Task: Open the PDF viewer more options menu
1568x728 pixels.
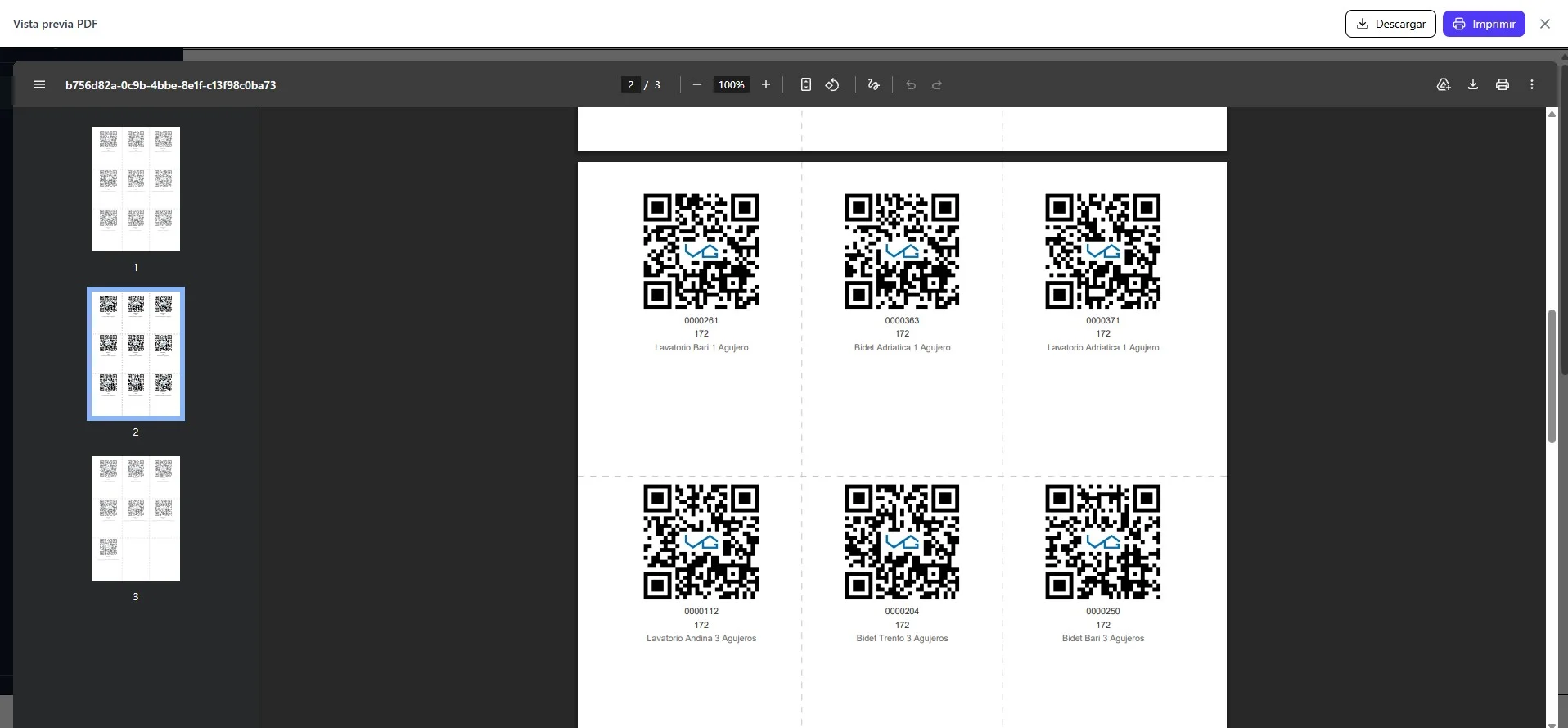Action: (x=1532, y=85)
